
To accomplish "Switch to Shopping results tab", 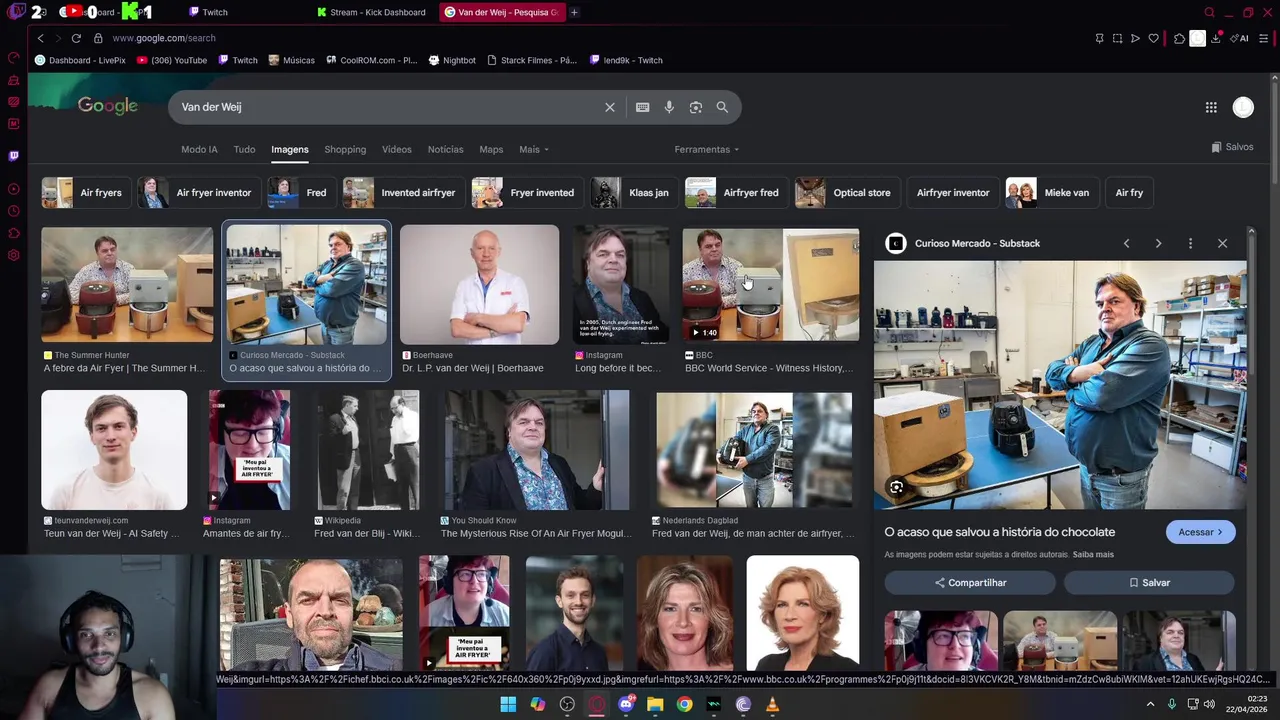I will 345,149.
